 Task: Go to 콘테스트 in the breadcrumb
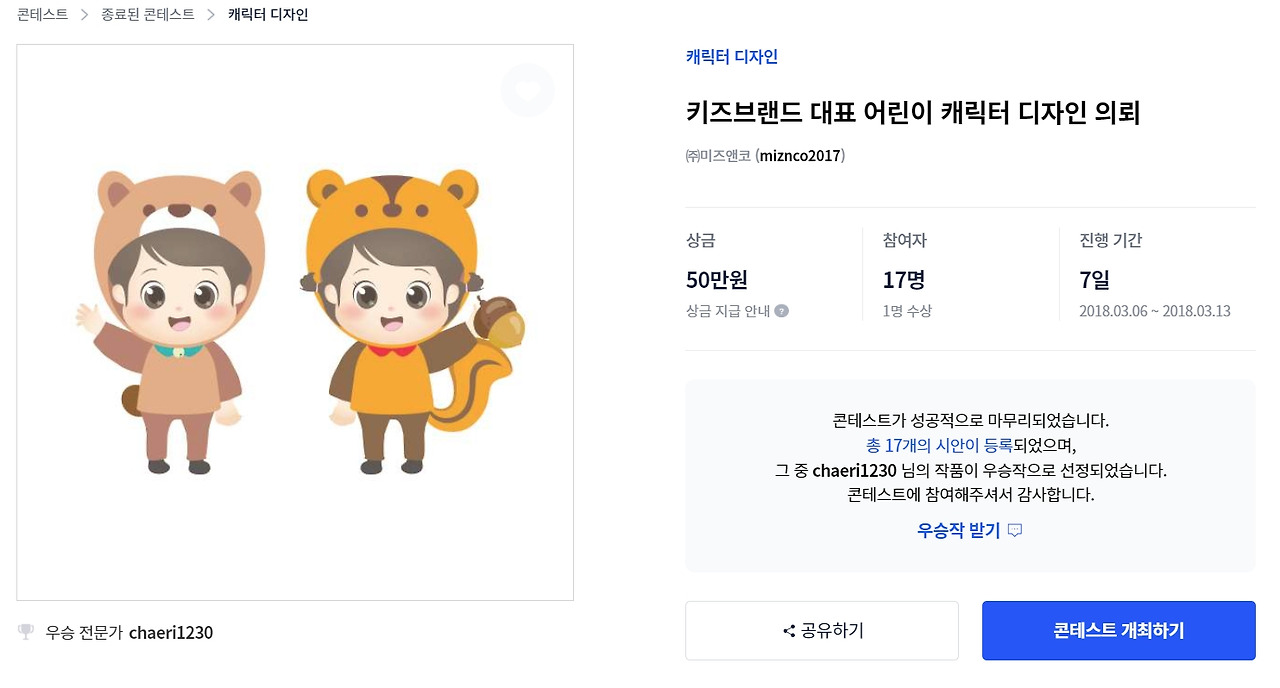pos(42,15)
